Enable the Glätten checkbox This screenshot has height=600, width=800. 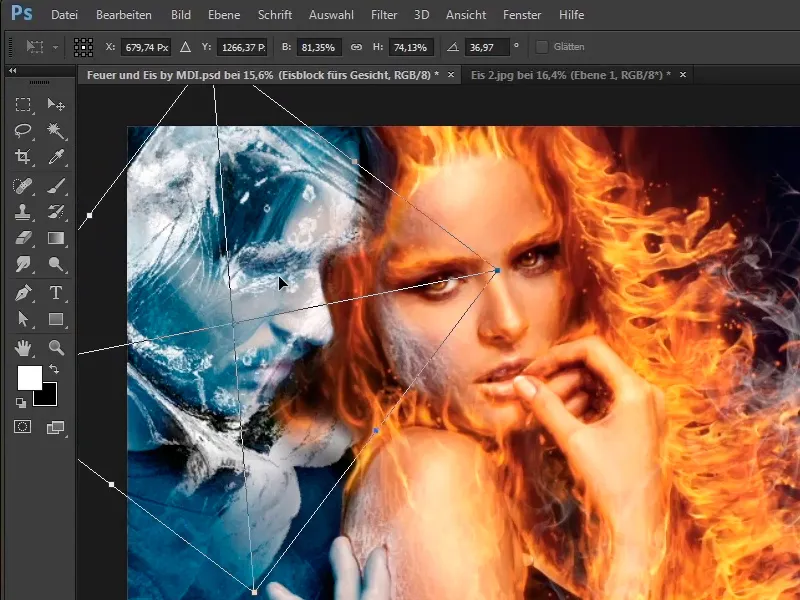542,47
